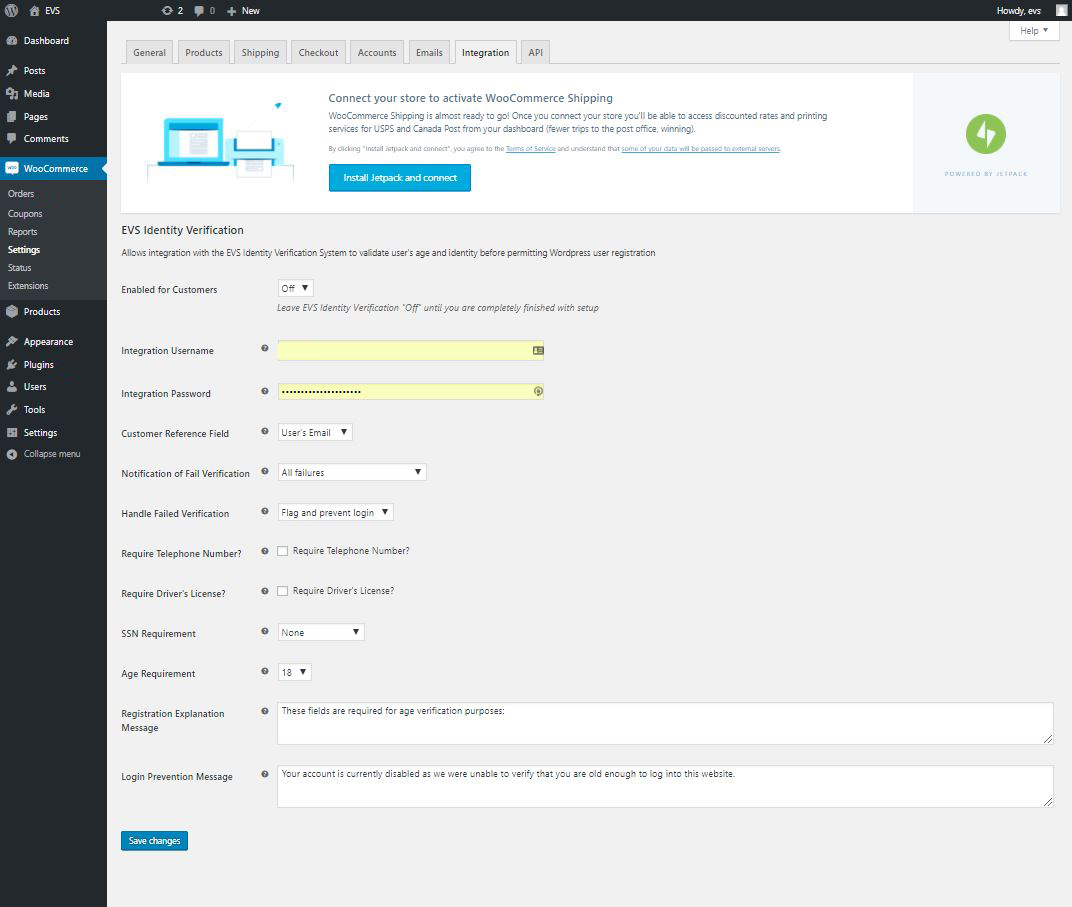Open WooCommerce Reports submenu
Screen dimensions: 1072x907
(x=23, y=232)
